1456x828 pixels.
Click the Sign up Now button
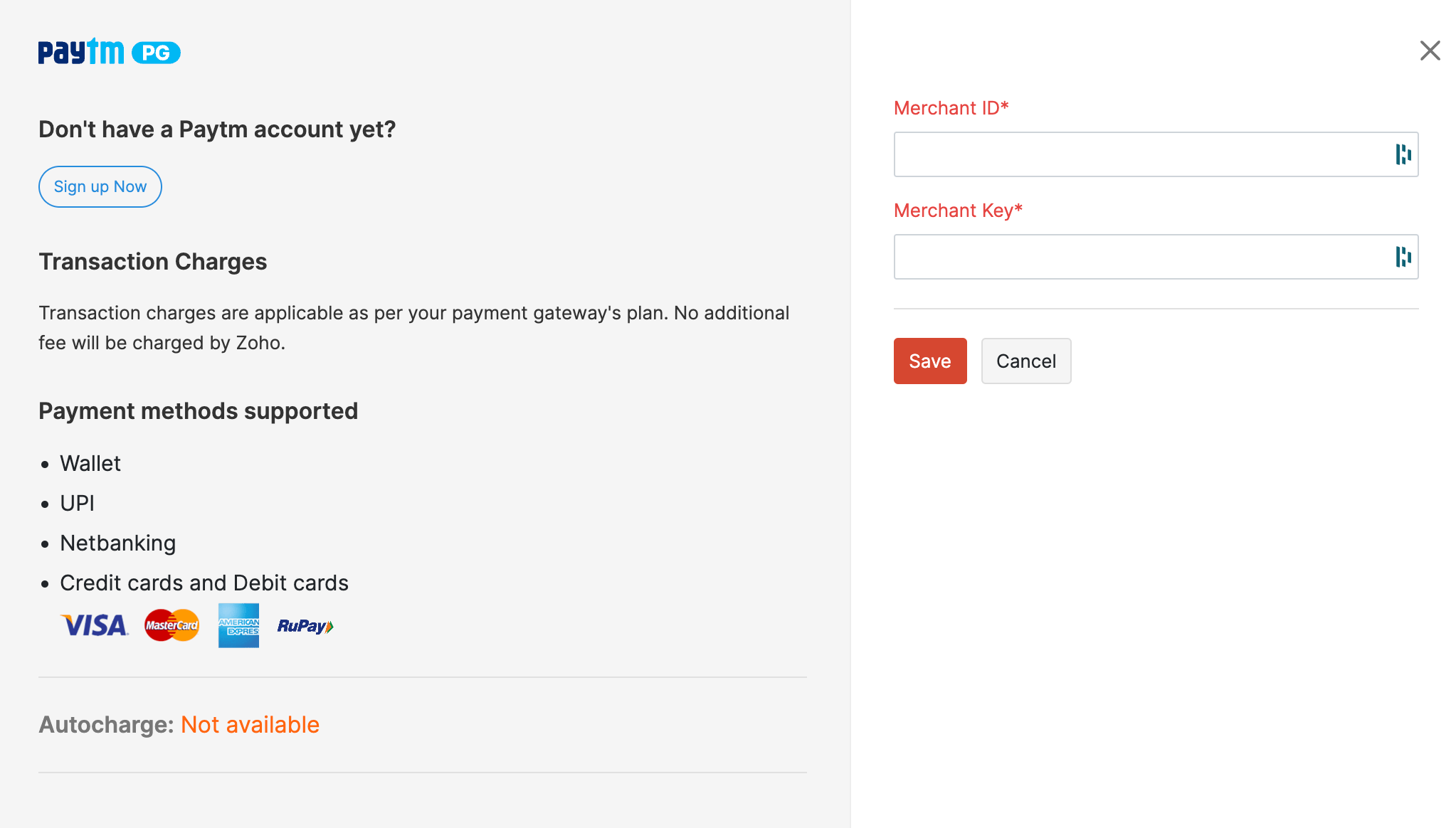pyautogui.click(x=100, y=186)
